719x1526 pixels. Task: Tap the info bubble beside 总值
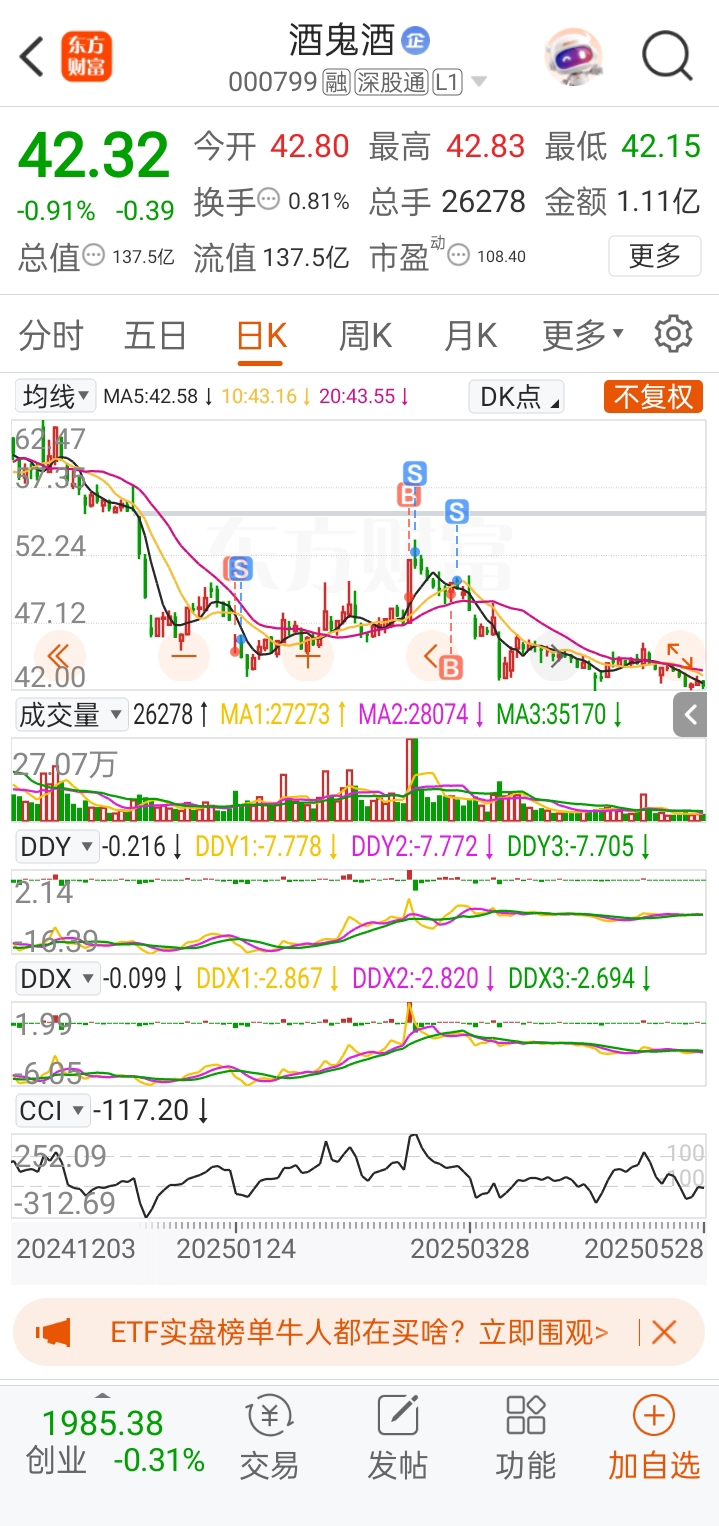pos(93,256)
